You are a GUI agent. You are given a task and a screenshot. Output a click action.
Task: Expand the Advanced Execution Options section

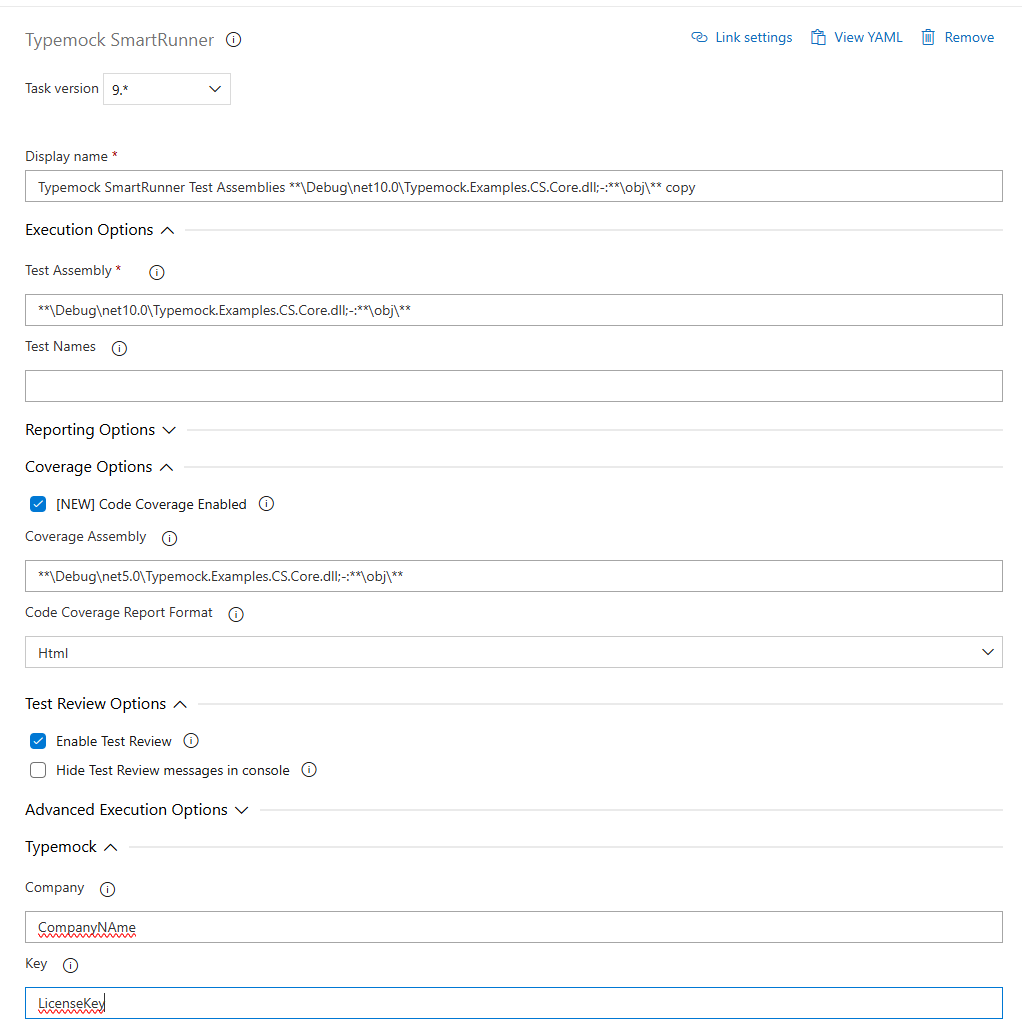tap(137, 810)
